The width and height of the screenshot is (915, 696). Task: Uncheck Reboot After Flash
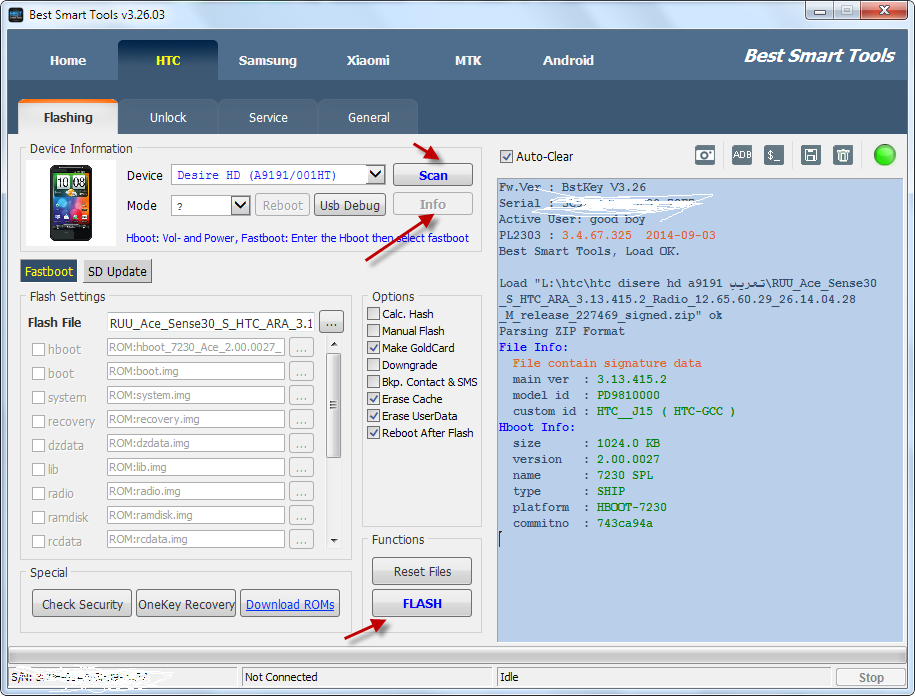click(373, 433)
